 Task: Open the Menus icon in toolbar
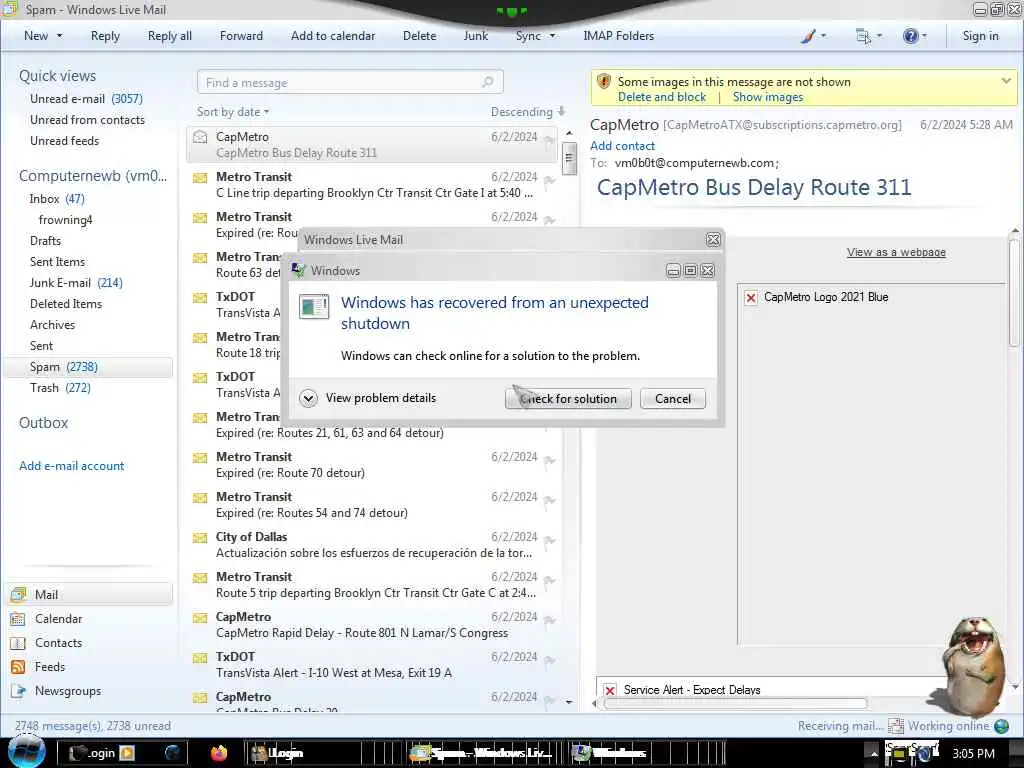pos(863,37)
